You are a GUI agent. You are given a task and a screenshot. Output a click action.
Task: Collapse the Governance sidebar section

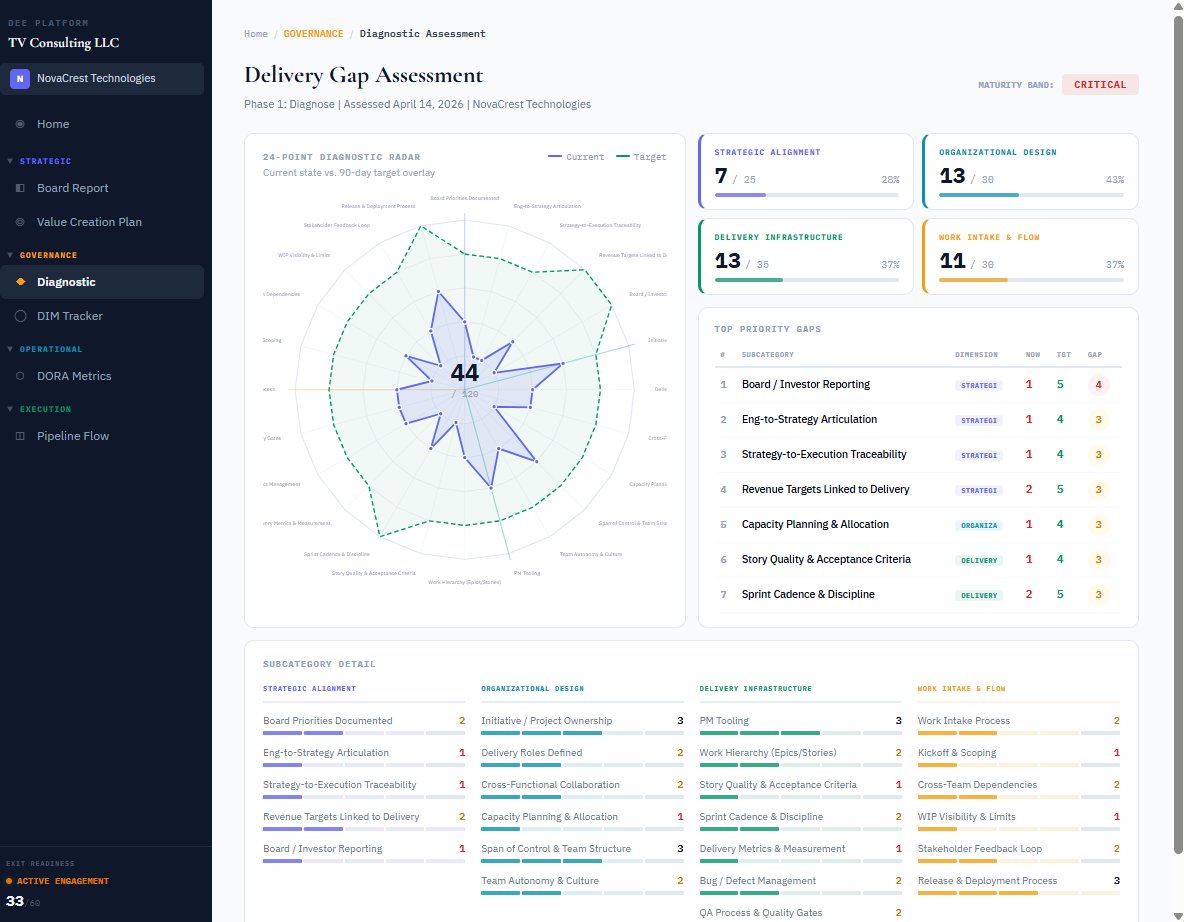[x=10, y=255]
